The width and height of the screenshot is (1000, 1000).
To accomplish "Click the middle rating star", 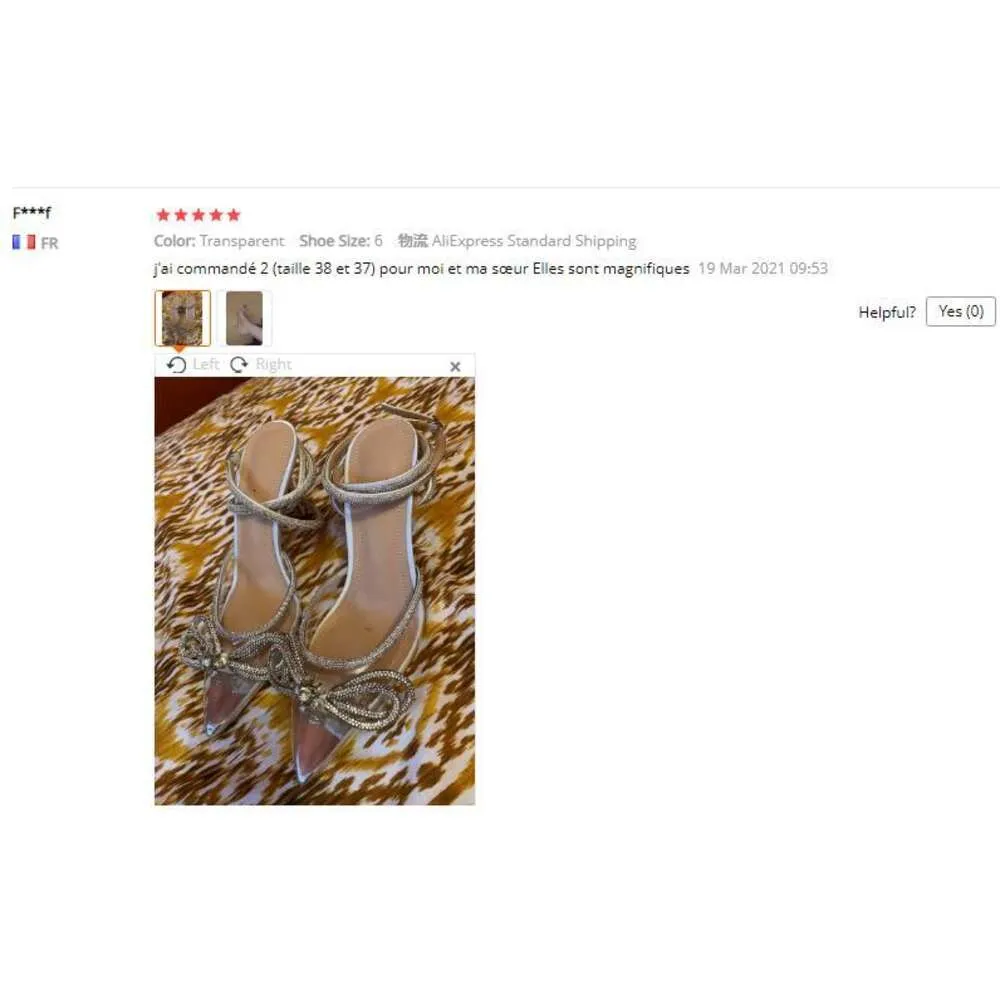I will 198,215.
